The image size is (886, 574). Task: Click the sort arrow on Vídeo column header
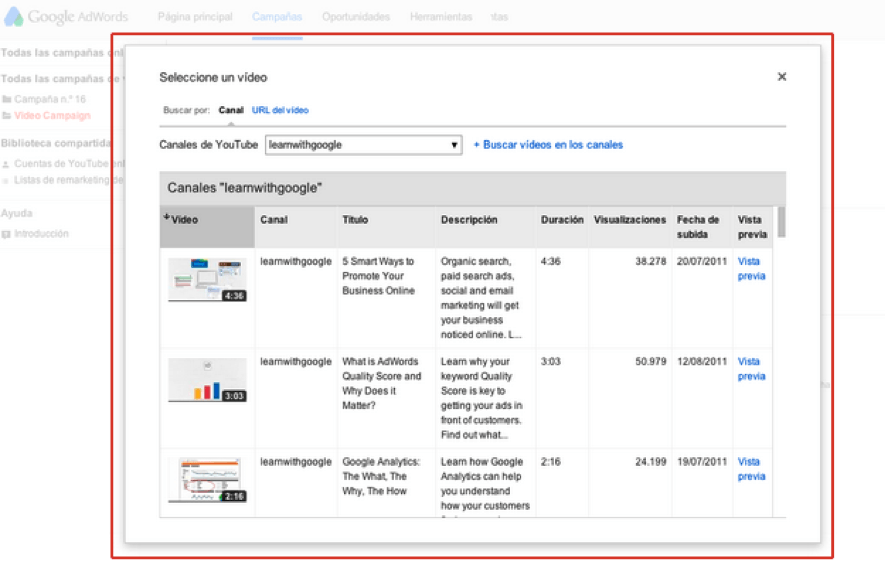point(167,217)
